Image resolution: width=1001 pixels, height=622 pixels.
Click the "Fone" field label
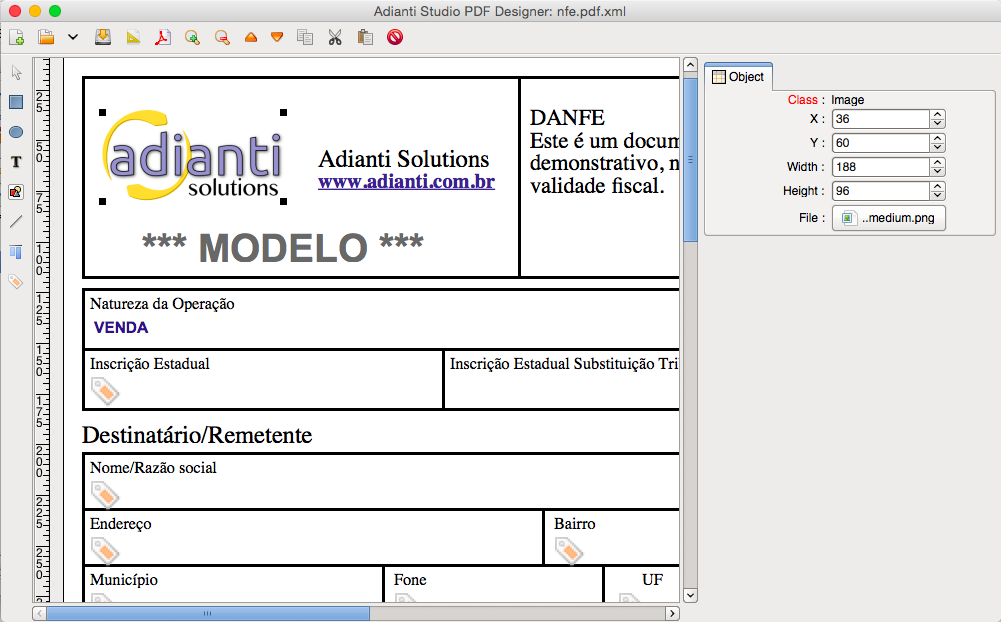pos(410,580)
